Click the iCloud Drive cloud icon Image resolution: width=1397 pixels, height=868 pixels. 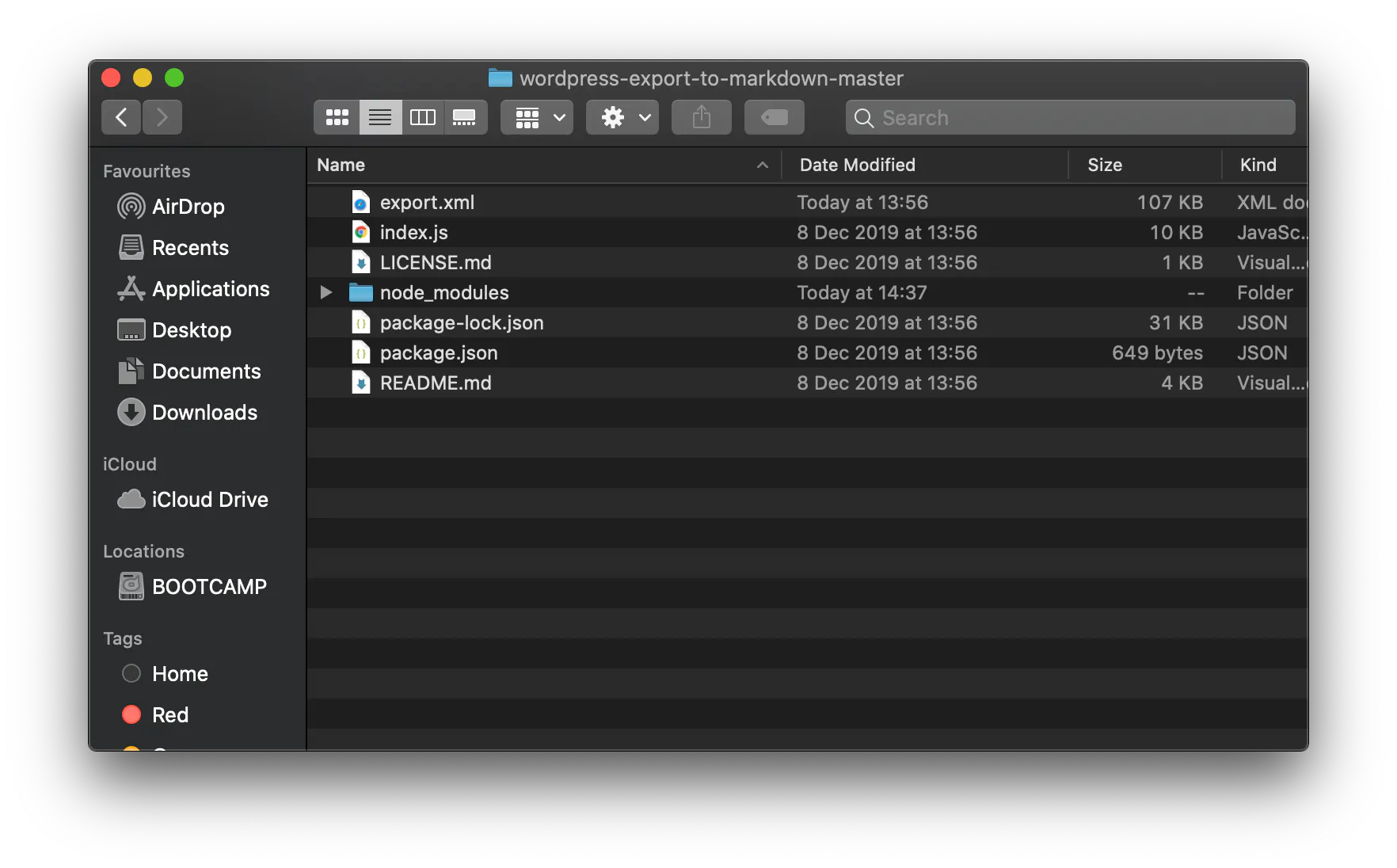click(x=131, y=500)
